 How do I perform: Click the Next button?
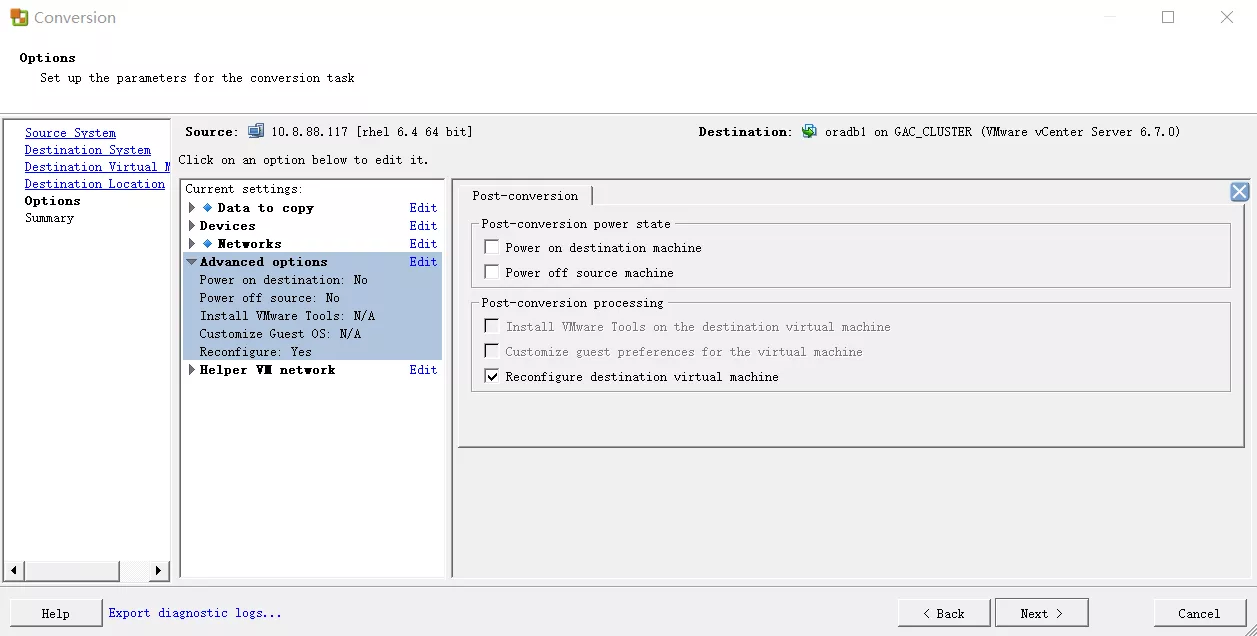point(1041,613)
